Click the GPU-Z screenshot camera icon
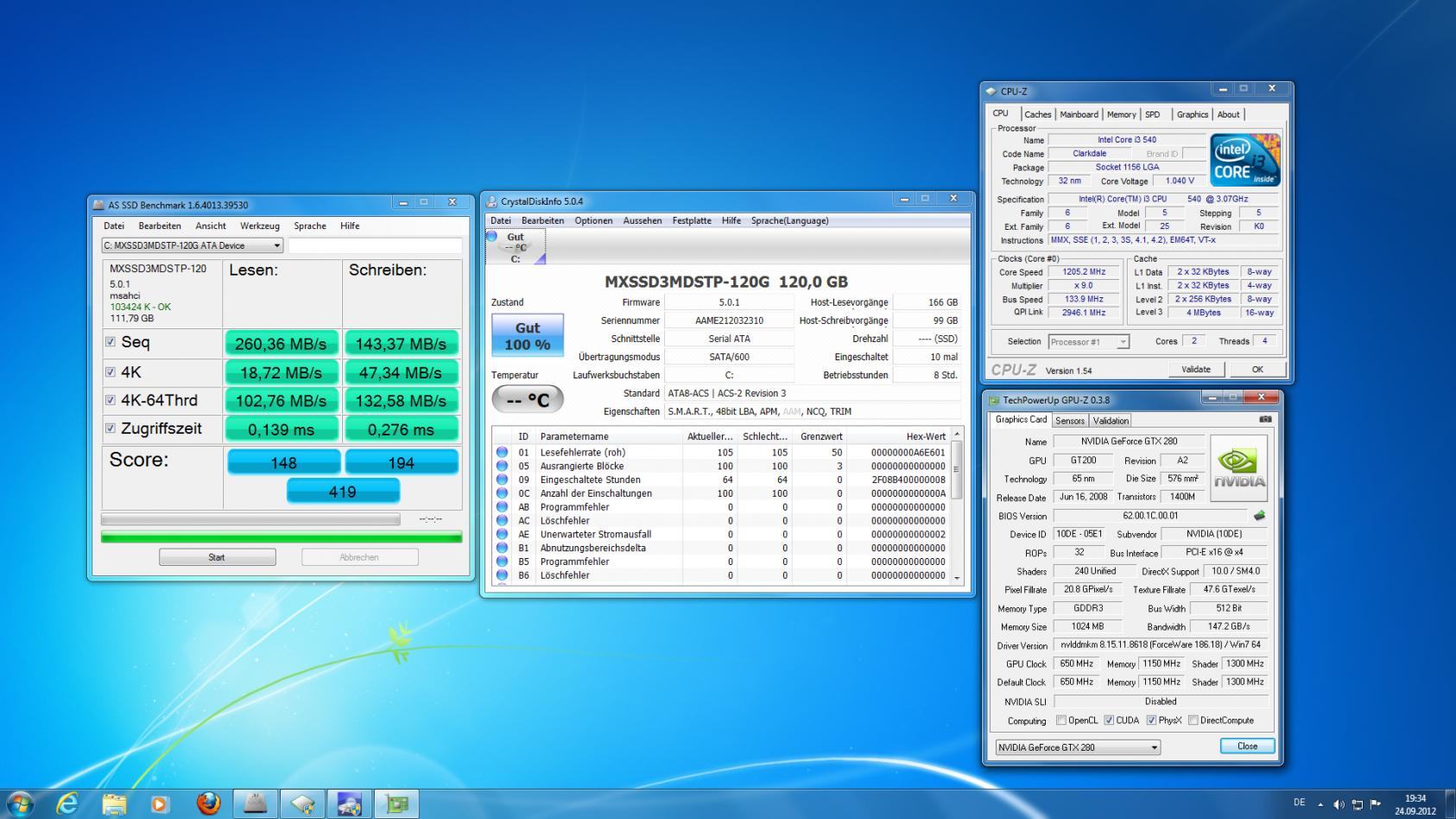 [1265, 420]
